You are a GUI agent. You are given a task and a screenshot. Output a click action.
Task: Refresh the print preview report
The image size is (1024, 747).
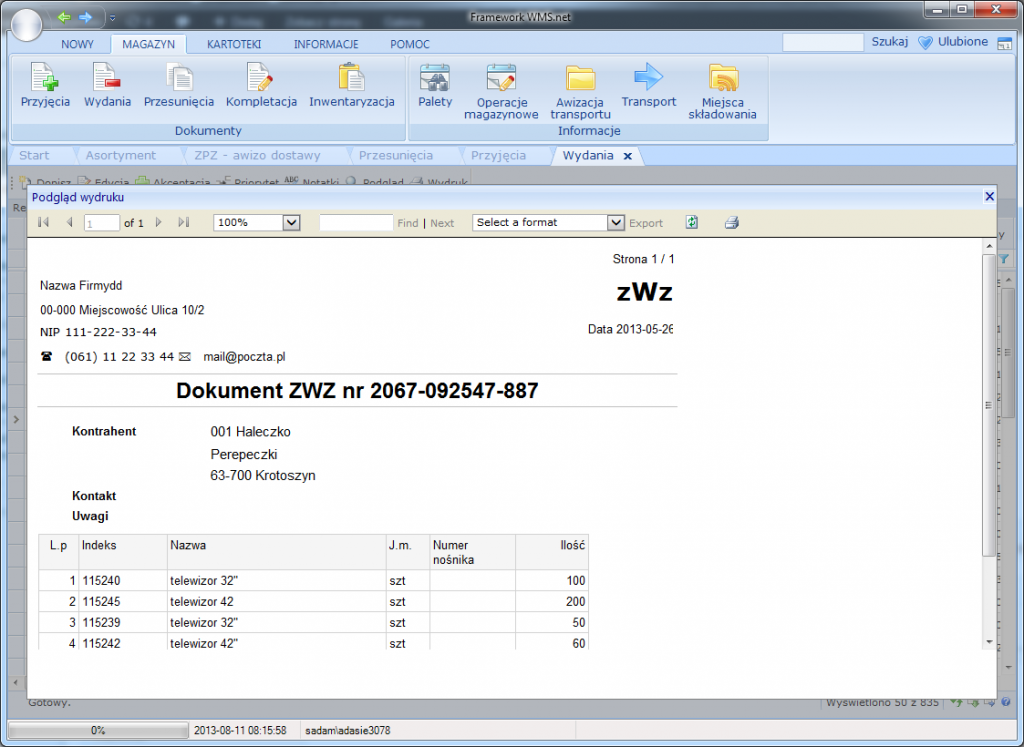click(x=692, y=222)
